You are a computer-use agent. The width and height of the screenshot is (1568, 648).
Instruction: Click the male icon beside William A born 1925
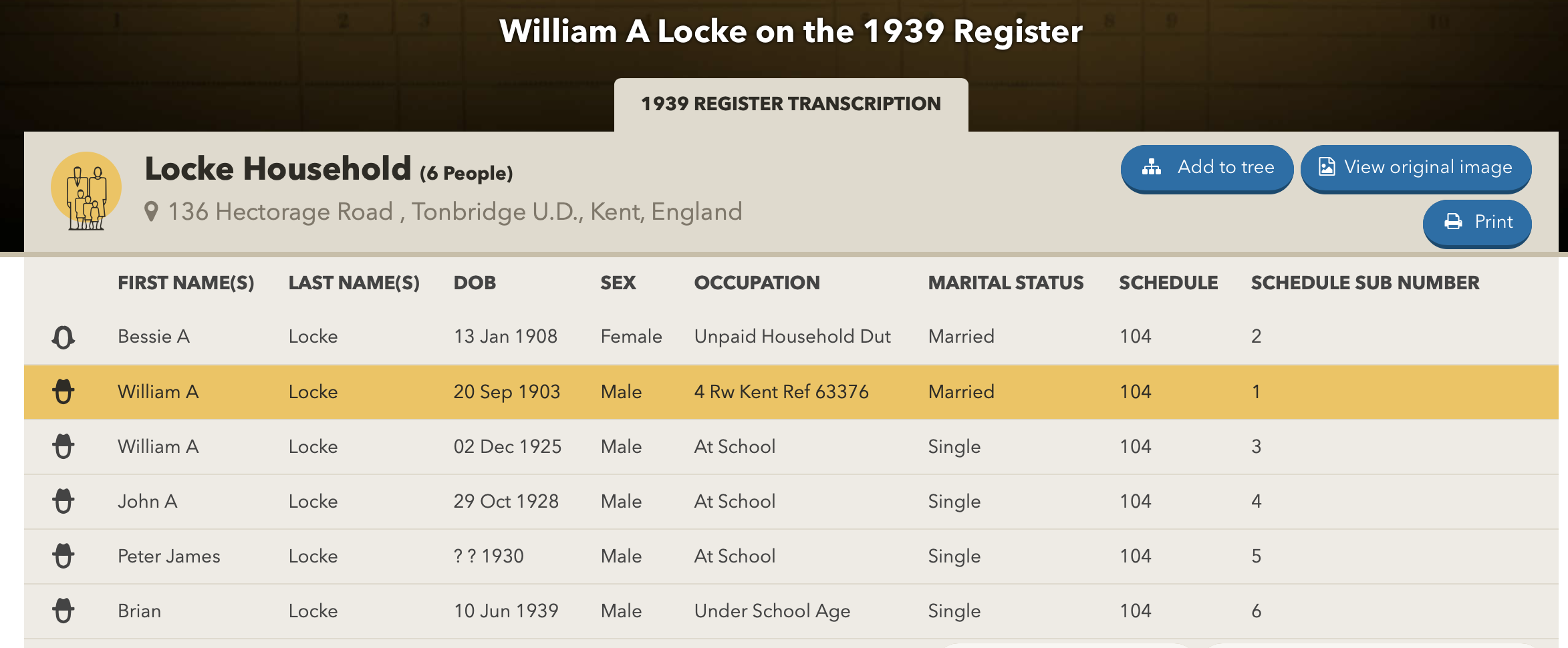click(x=63, y=446)
